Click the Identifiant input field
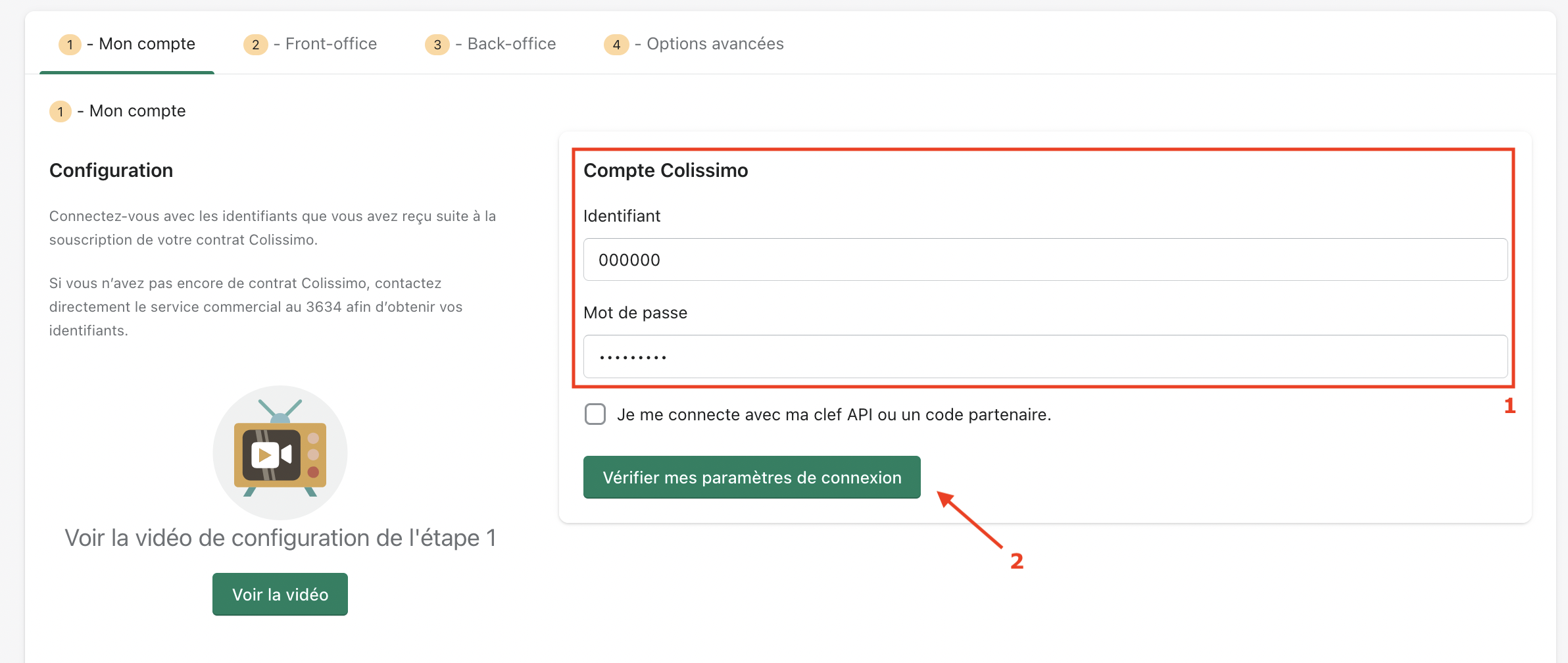The height and width of the screenshot is (663, 1568). [1045, 260]
